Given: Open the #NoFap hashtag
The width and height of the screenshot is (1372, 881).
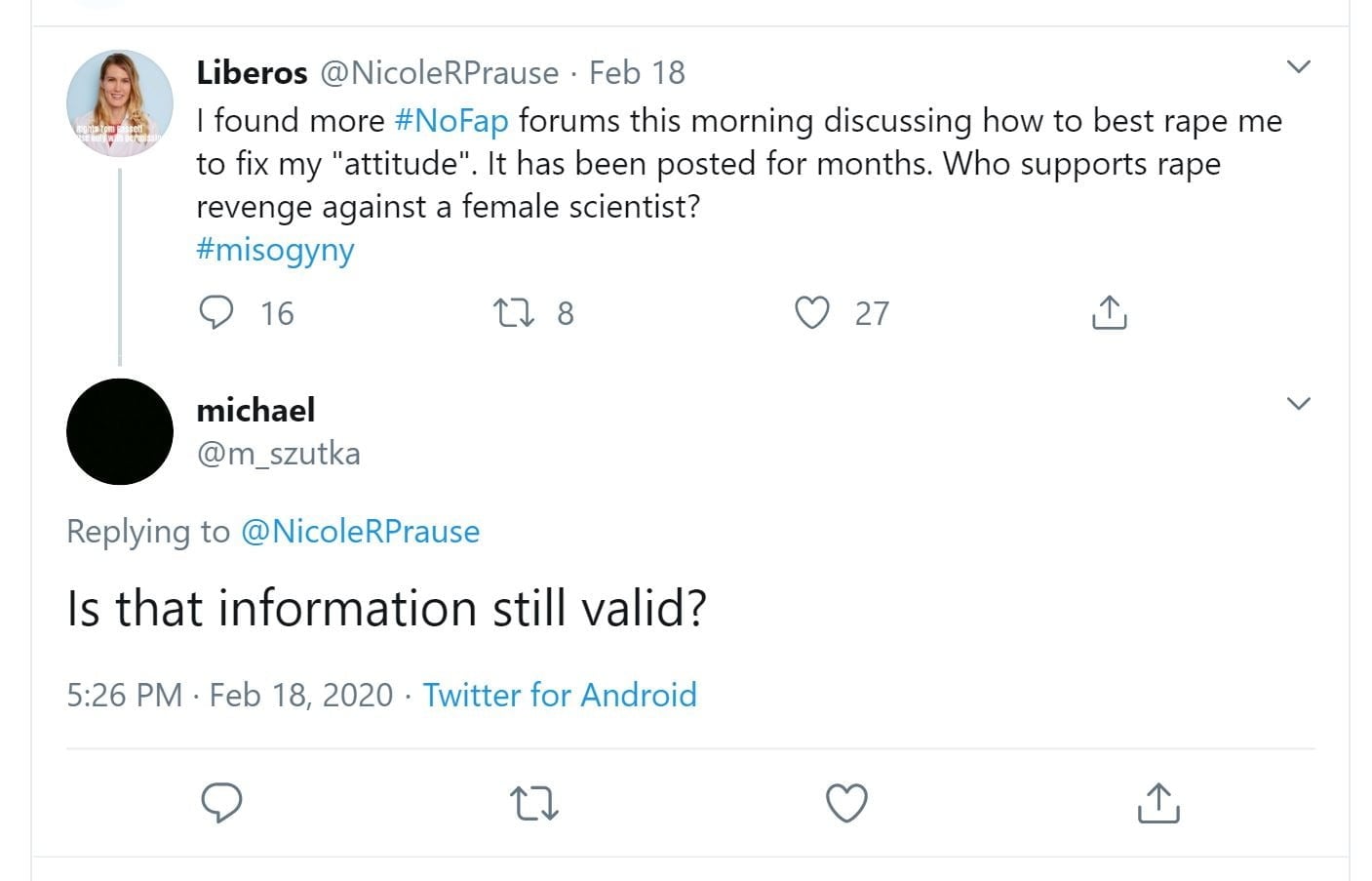Looking at the screenshot, I should pos(451,121).
